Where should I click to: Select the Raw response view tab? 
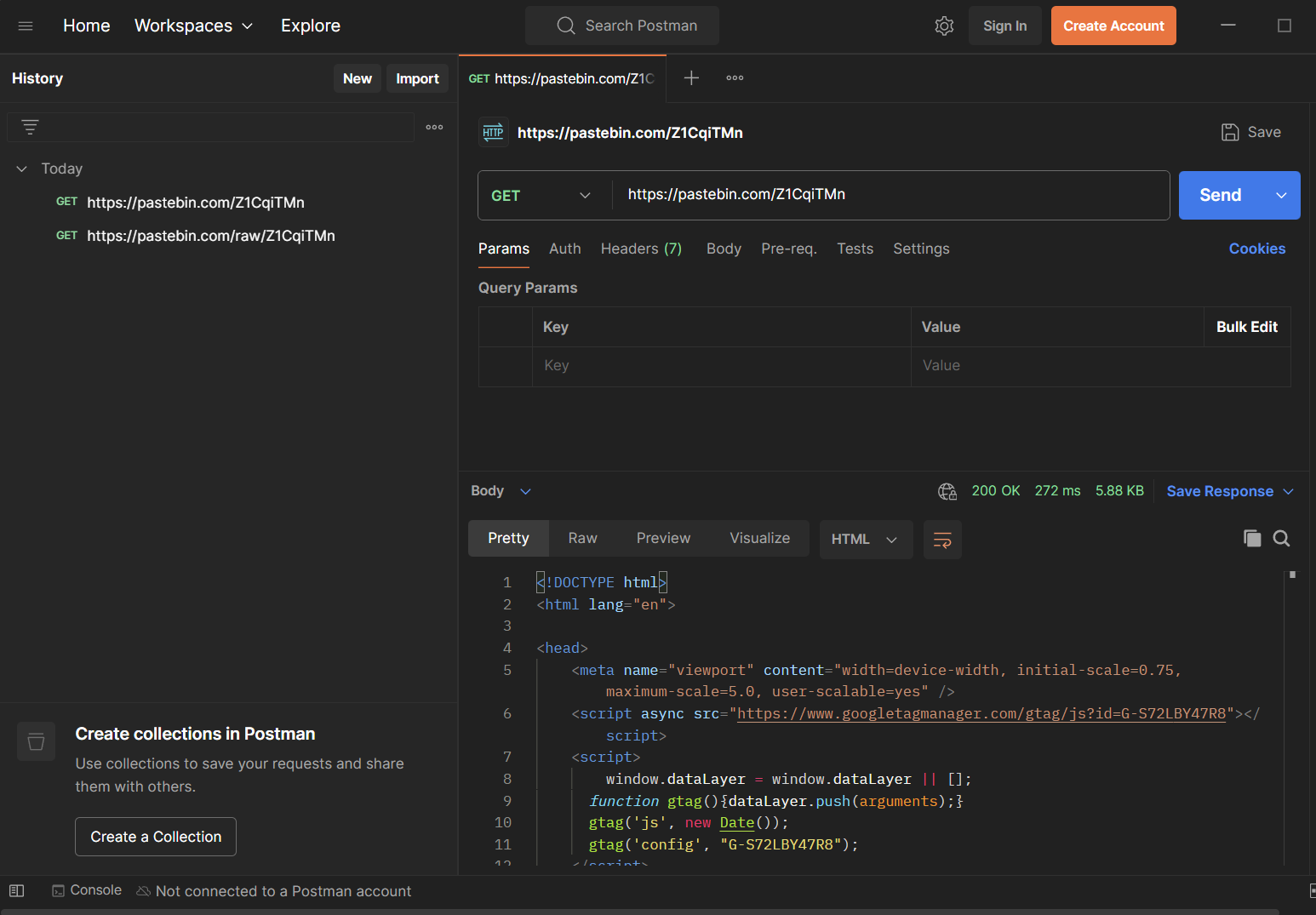tap(582, 538)
